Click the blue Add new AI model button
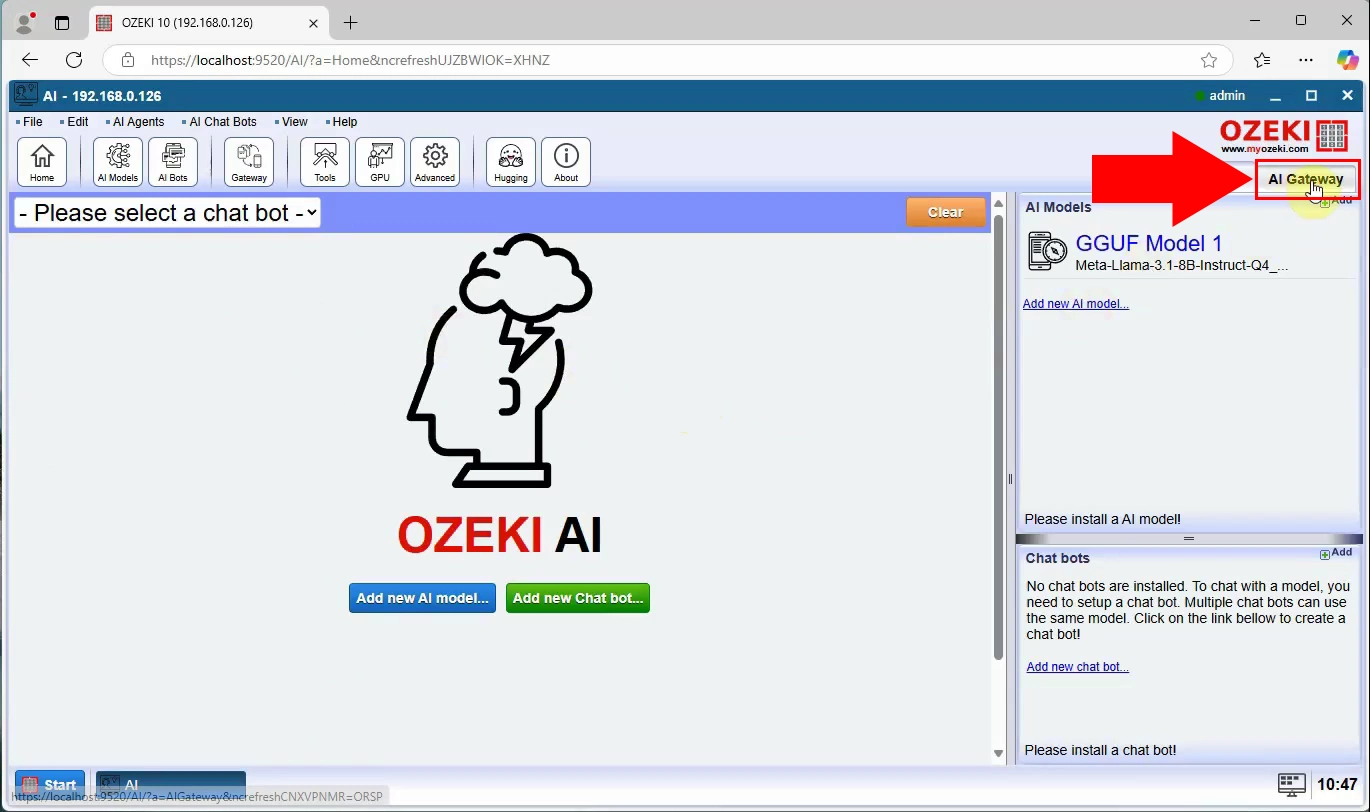Viewport: 1370px width, 812px height. click(x=422, y=598)
